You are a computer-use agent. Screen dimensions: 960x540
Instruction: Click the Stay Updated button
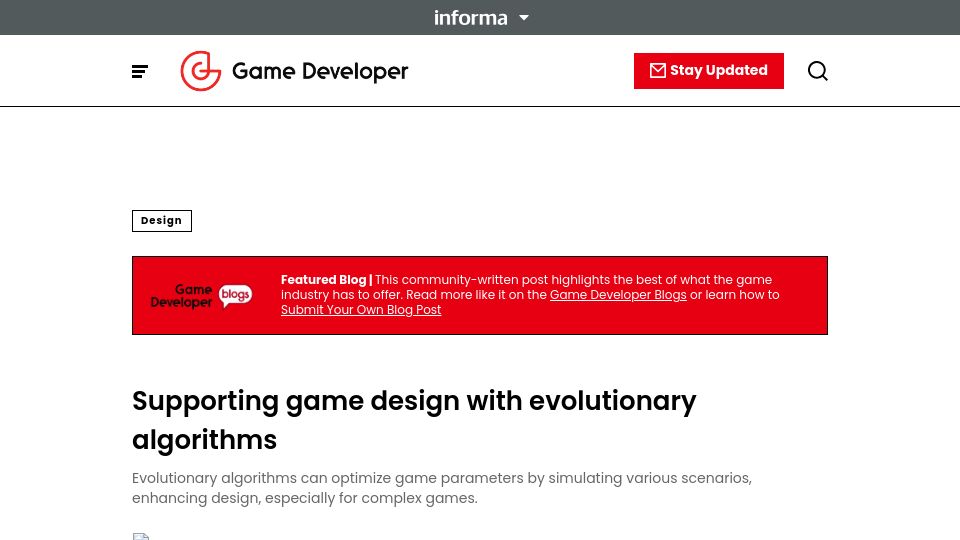coord(708,71)
